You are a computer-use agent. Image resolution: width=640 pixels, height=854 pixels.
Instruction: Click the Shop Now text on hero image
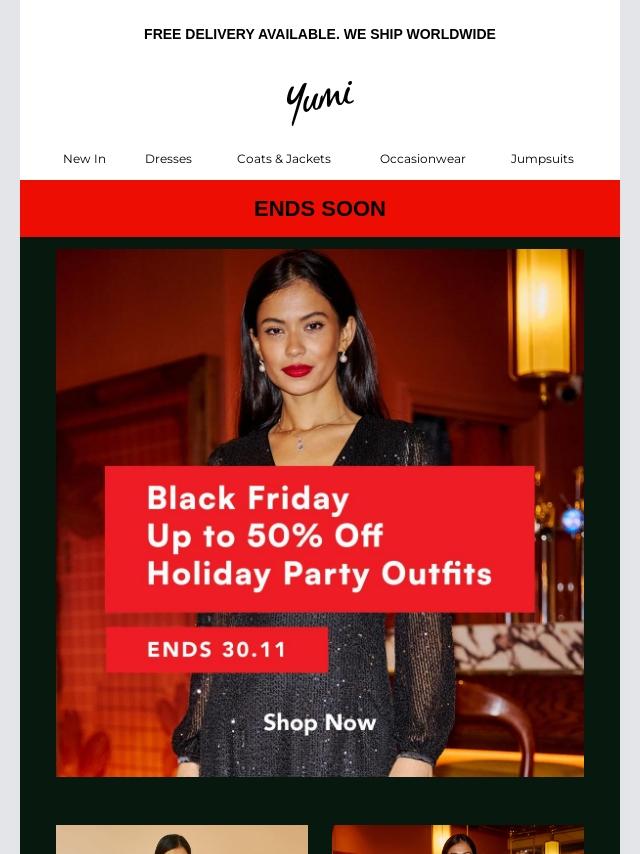pyautogui.click(x=320, y=723)
